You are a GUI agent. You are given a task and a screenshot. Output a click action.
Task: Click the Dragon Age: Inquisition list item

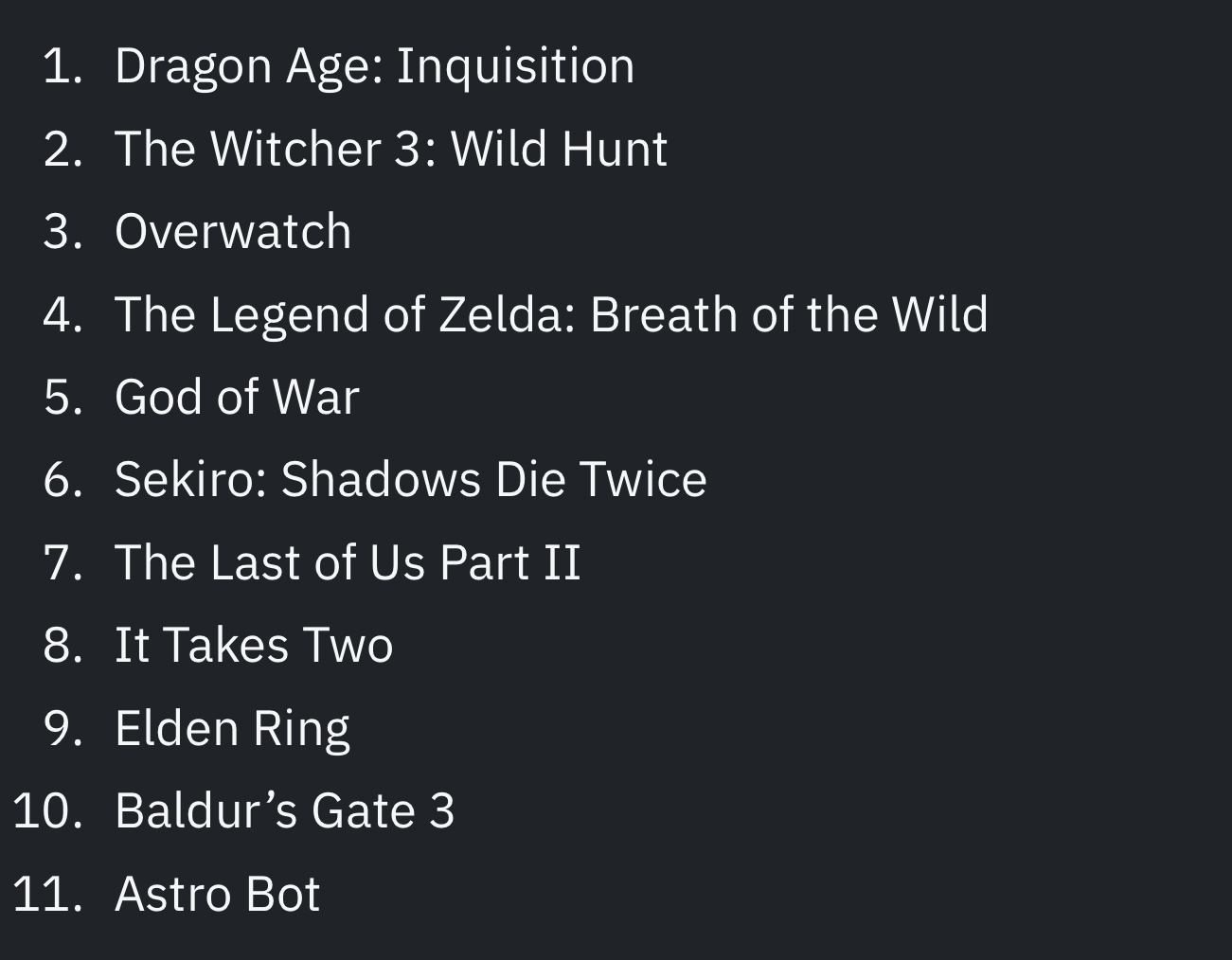point(374,67)
